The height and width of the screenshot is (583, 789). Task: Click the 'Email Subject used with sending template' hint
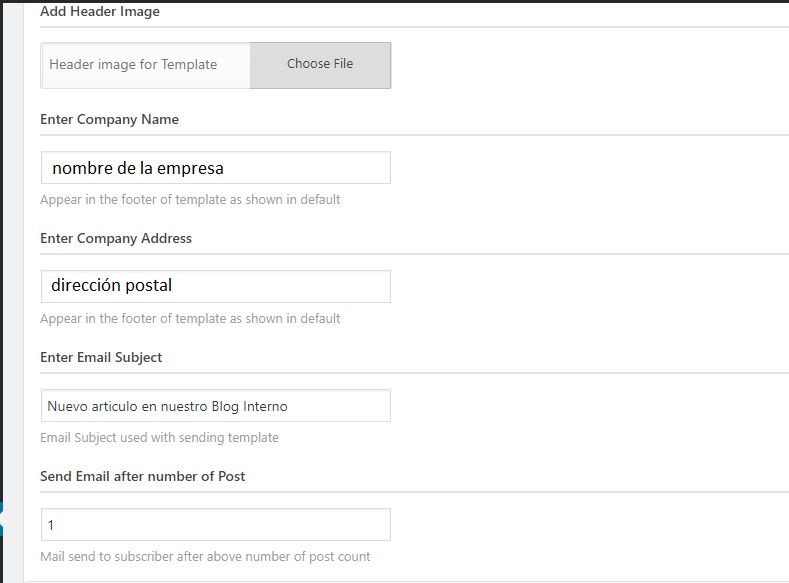point(159,438)
